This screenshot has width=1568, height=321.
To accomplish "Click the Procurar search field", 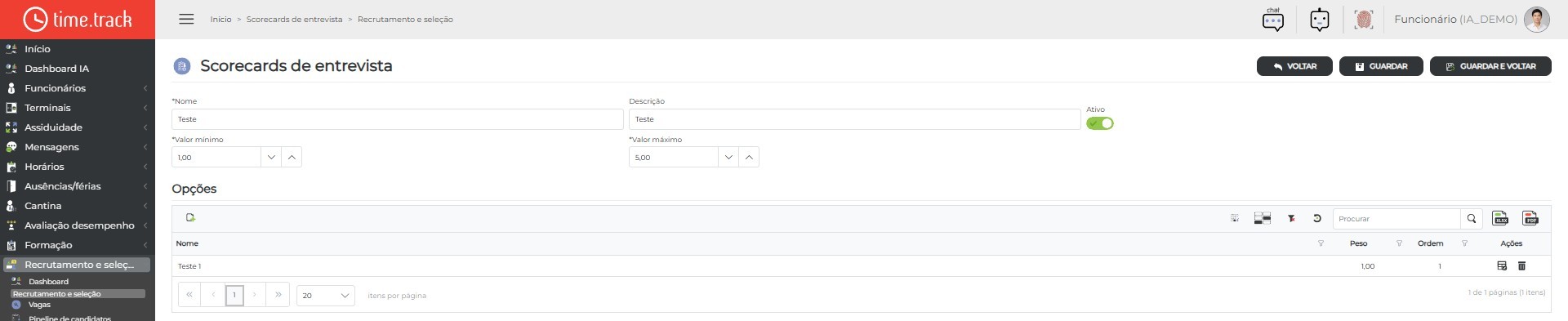I will pos(1396,218).
